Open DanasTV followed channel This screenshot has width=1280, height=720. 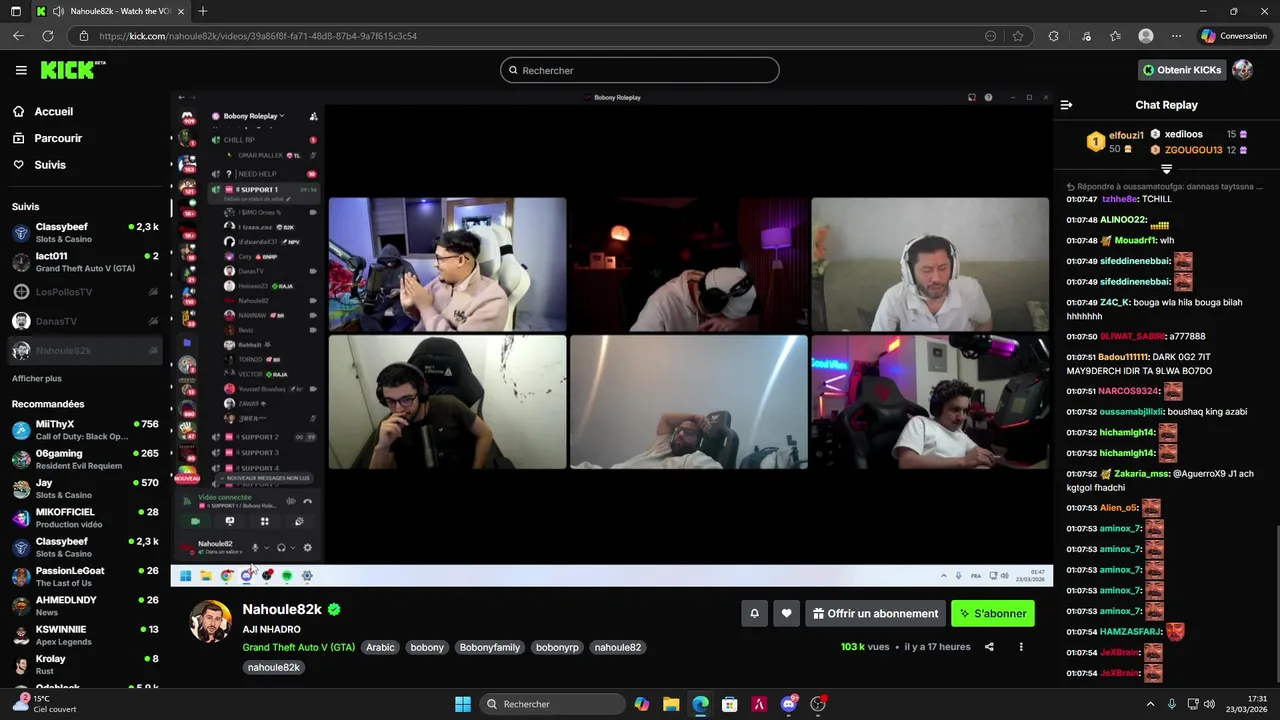coord(85,321)
